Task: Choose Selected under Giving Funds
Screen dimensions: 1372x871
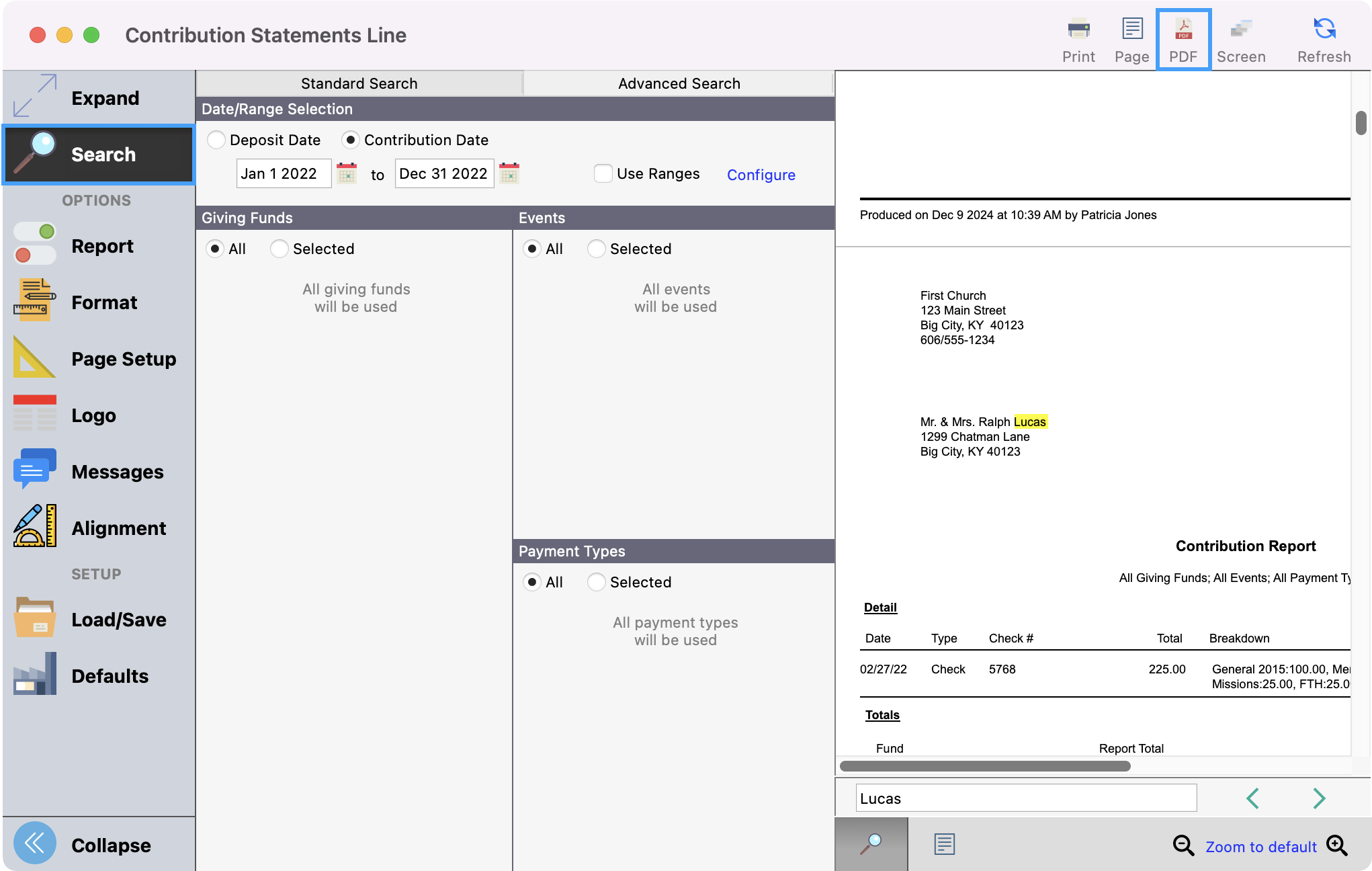Action: pos(280,249)
